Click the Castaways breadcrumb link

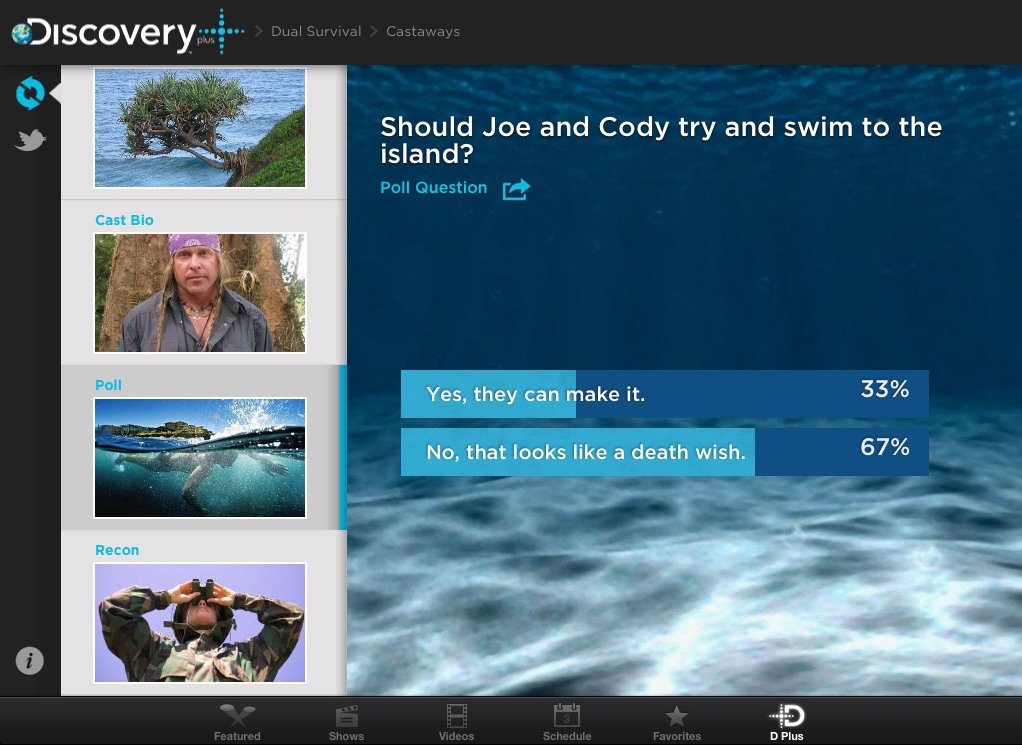tap(423, 31)
